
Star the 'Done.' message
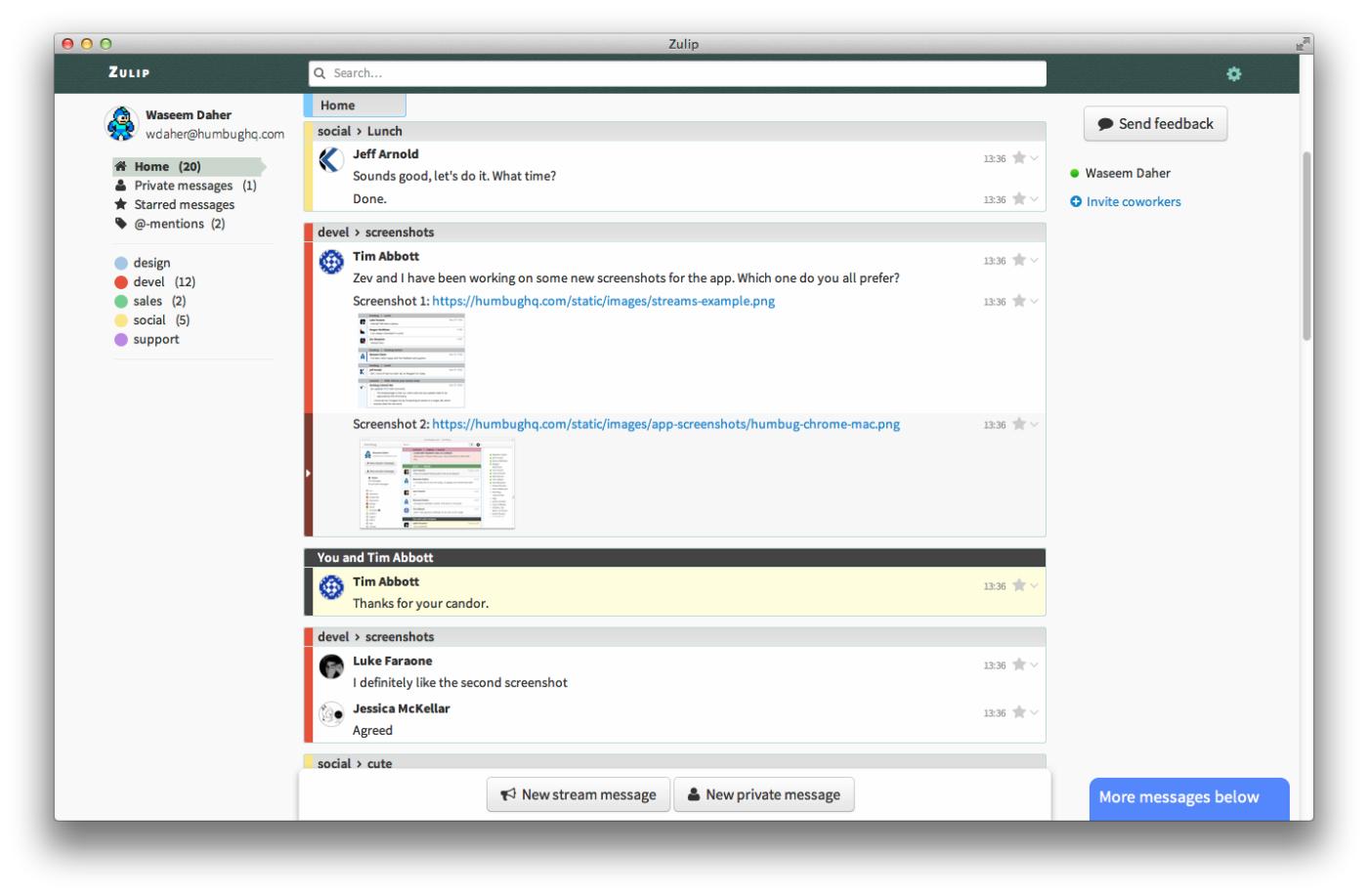1019,199
